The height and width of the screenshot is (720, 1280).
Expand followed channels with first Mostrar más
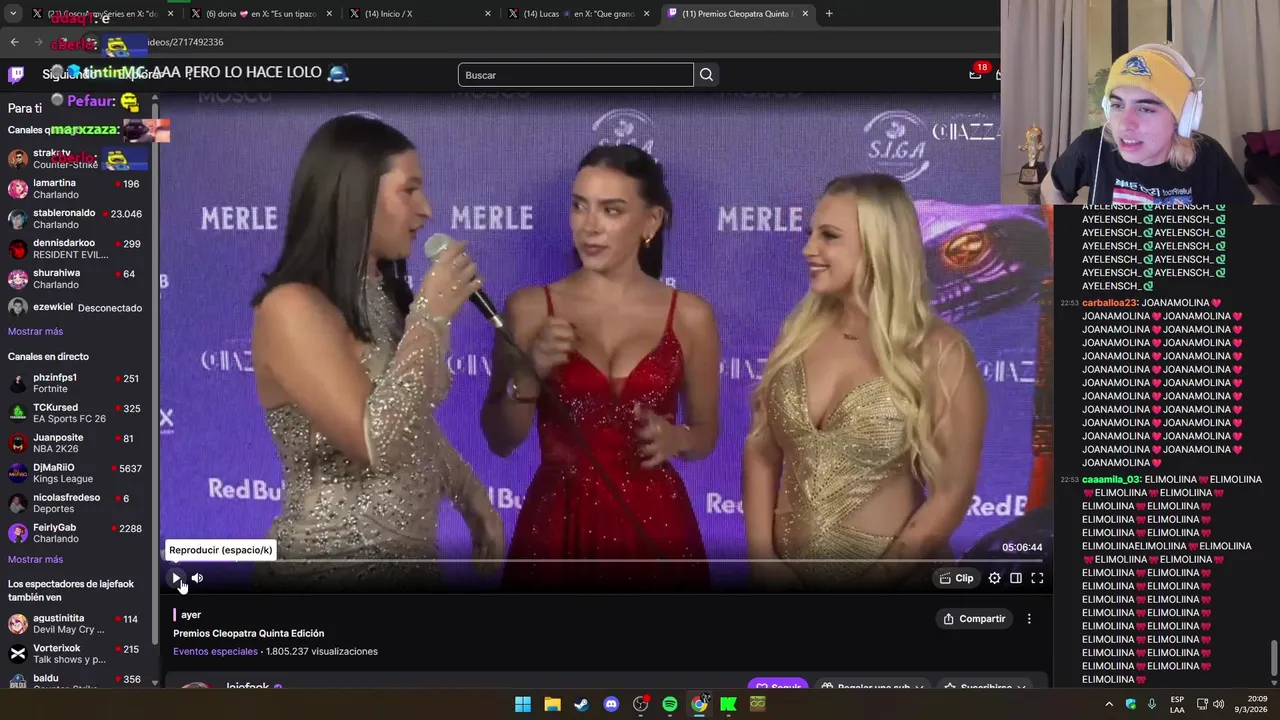point(35,332)
